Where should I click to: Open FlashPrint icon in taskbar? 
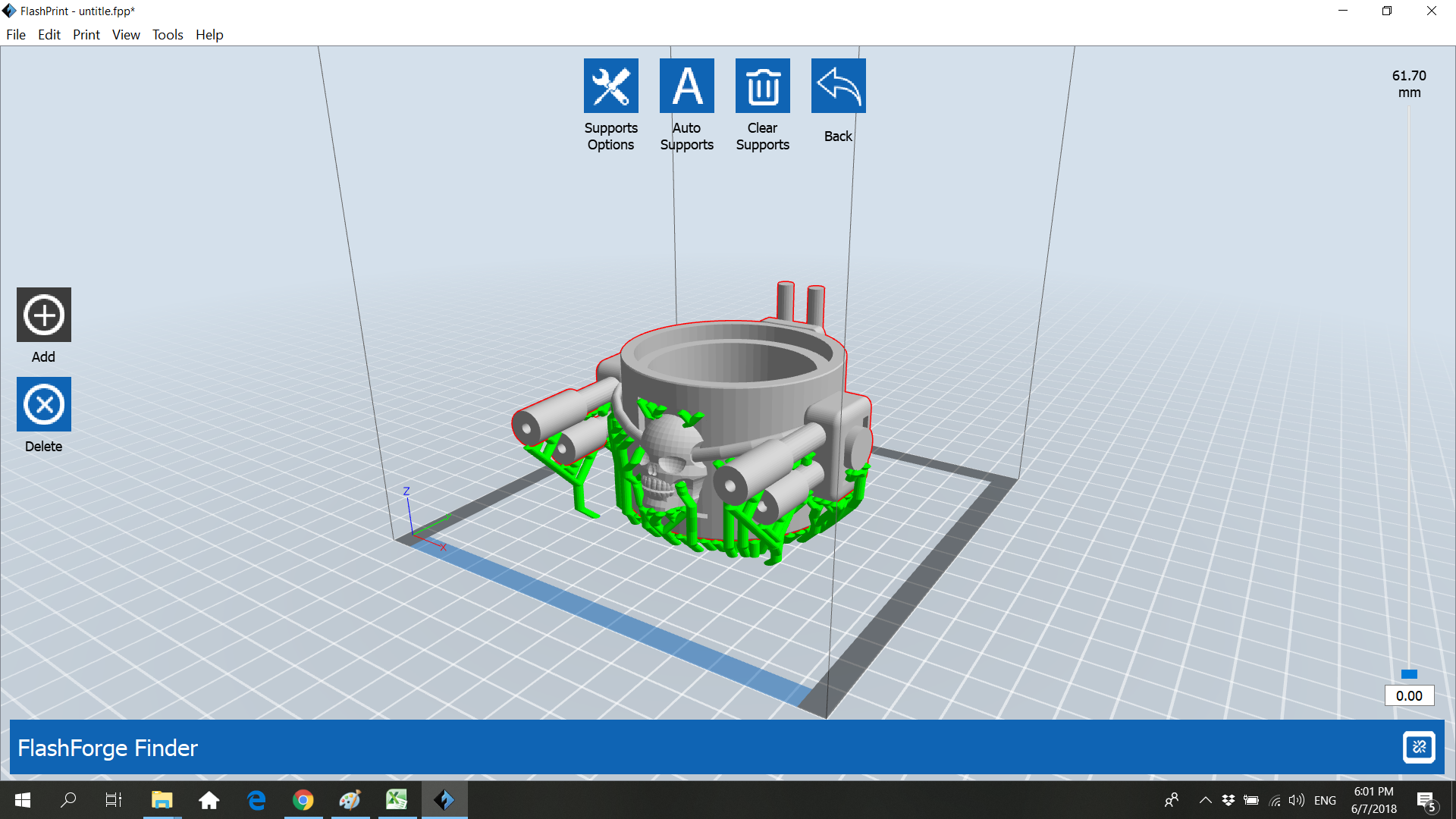[x=444, y=800]
